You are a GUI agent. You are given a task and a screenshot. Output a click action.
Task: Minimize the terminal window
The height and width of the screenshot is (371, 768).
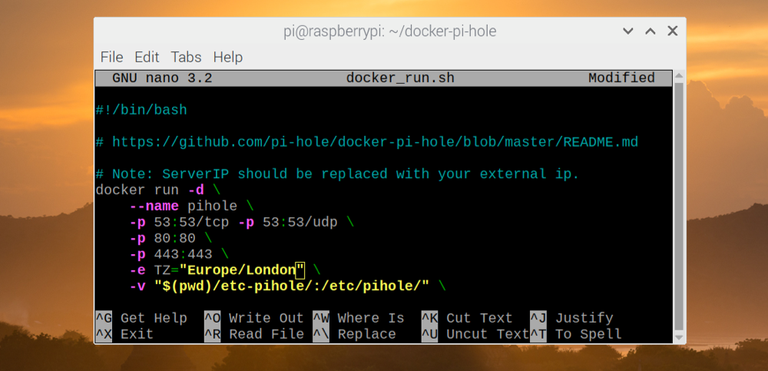click(628, 31)
